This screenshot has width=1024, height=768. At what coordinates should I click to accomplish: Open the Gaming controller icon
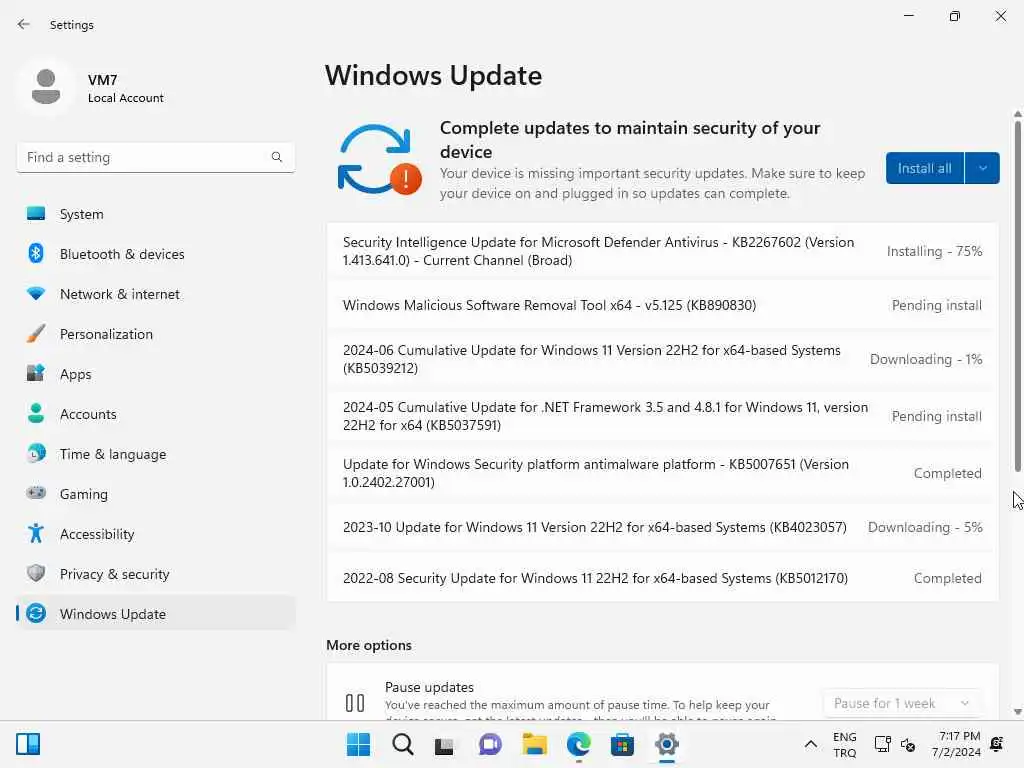[x=36, y=493]
